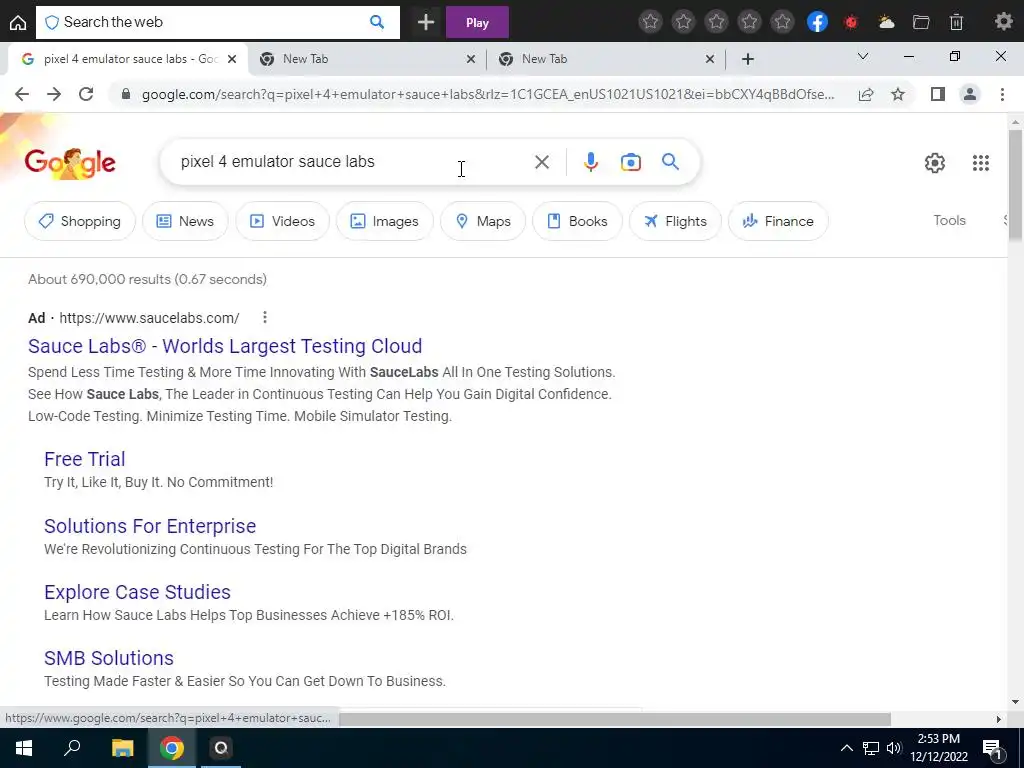The height and width of the screenshot is (768, 1024).
Task: Filter results by News
Action: [185, 221]
